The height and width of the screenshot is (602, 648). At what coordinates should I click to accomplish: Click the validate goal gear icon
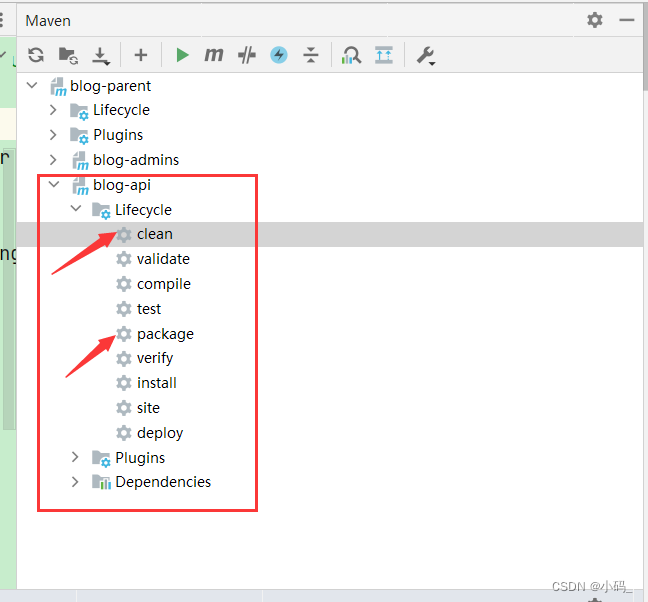(124, 259)
